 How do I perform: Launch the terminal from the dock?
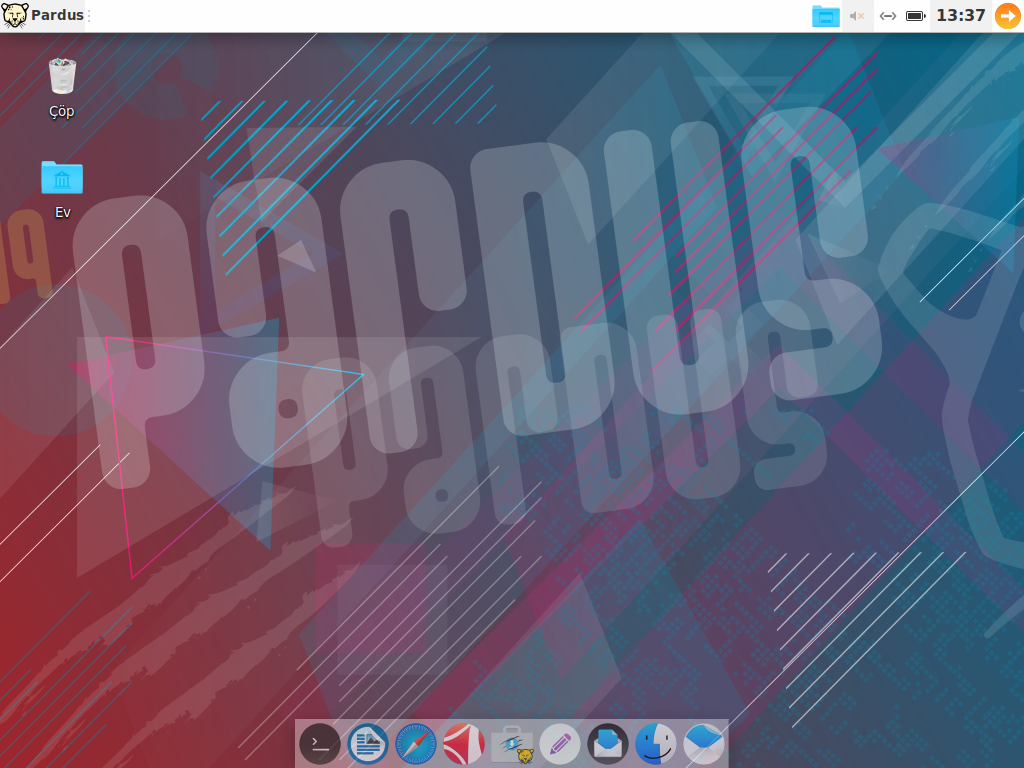point(320,744)
